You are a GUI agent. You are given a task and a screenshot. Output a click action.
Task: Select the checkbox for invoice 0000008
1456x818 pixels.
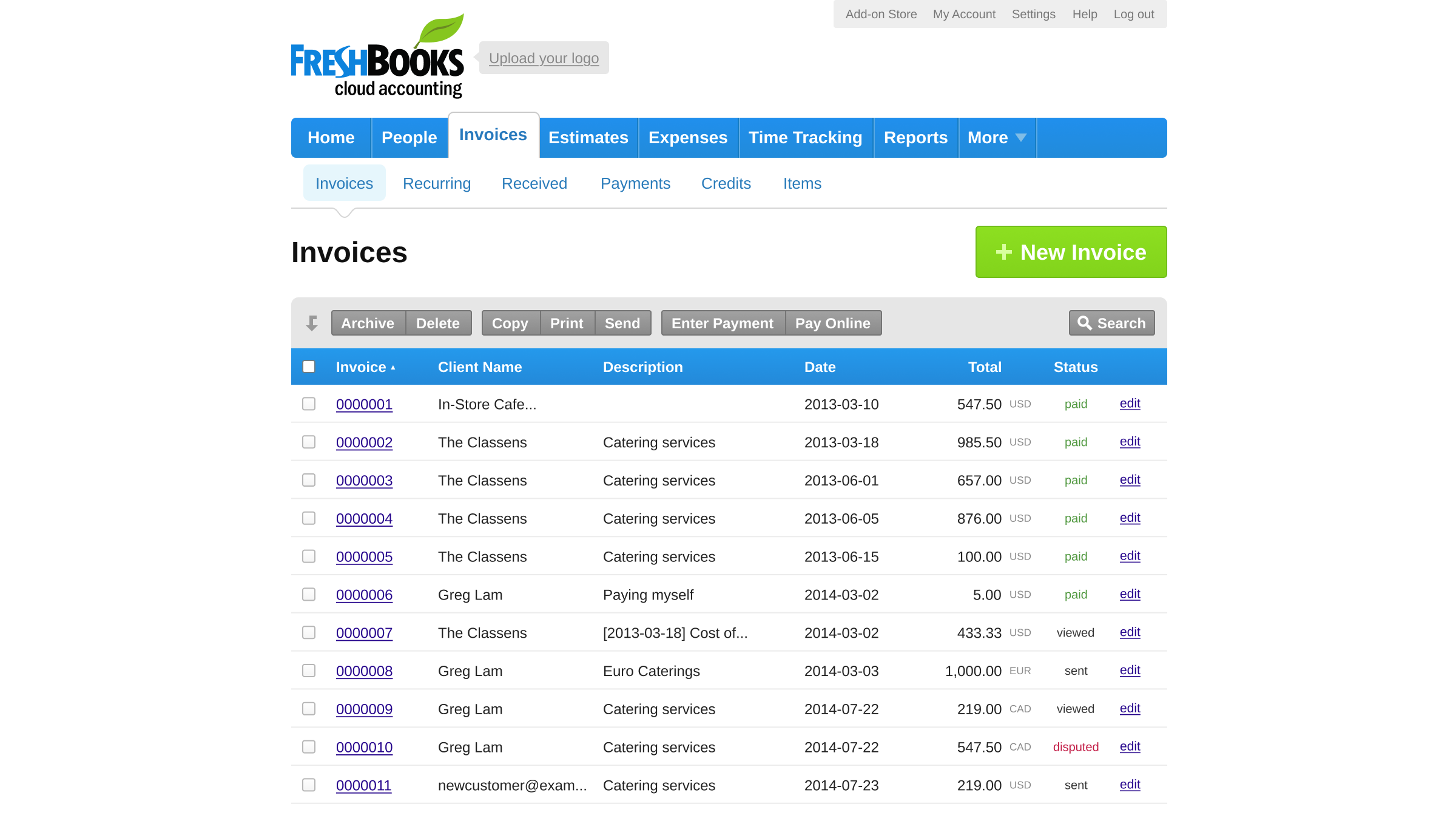pyautogui.click(x=309, y=671)
